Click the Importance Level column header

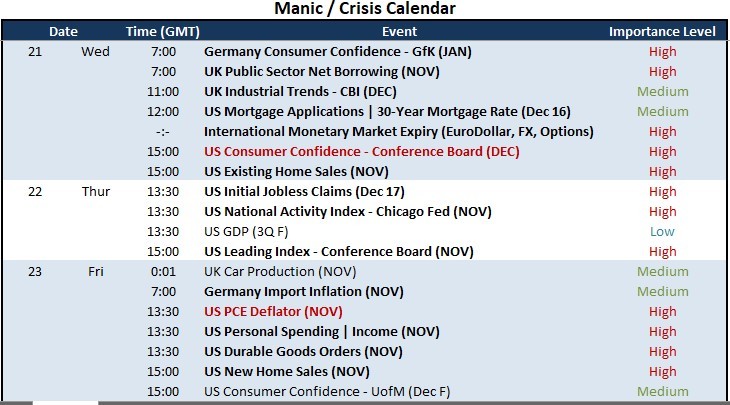(x=662, y=32)
